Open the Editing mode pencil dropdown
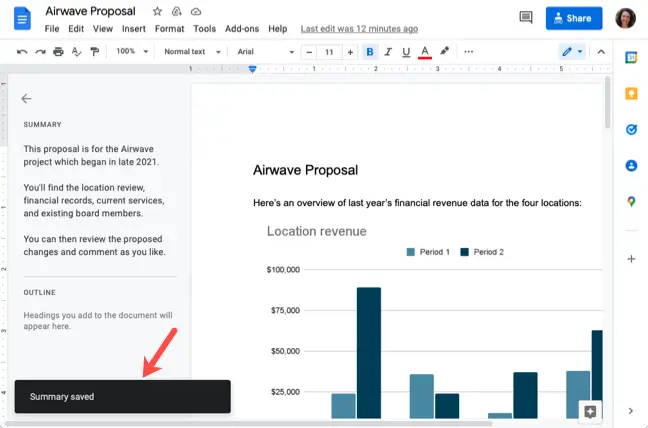648x428 pixels. point(572,52)
